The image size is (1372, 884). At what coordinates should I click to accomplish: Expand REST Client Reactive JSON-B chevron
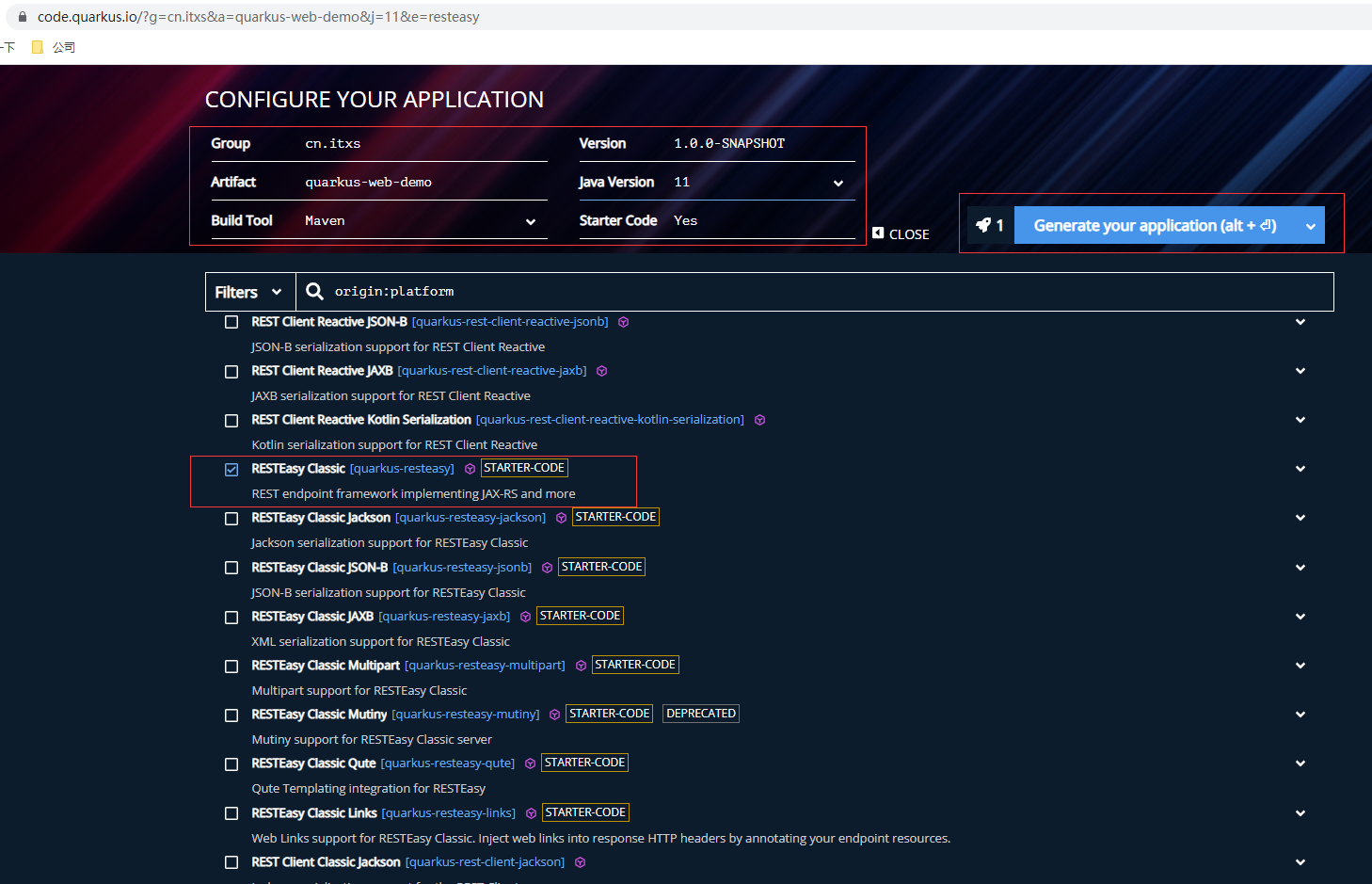1300,322
